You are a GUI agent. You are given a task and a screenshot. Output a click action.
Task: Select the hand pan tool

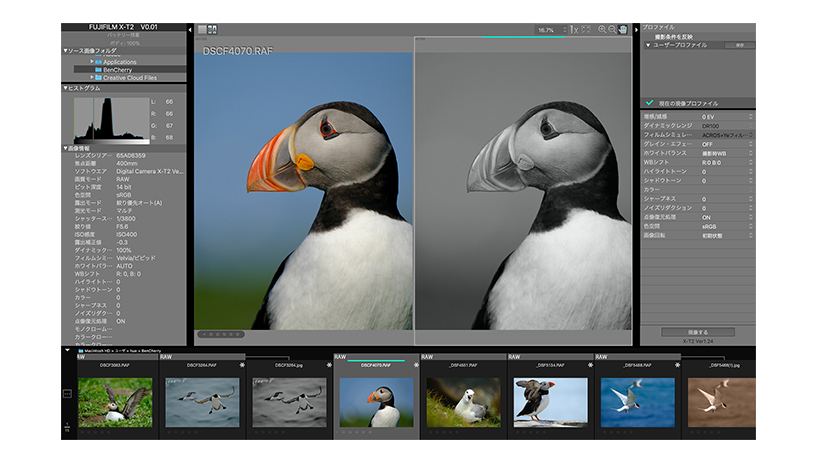[x=623, y=30]
